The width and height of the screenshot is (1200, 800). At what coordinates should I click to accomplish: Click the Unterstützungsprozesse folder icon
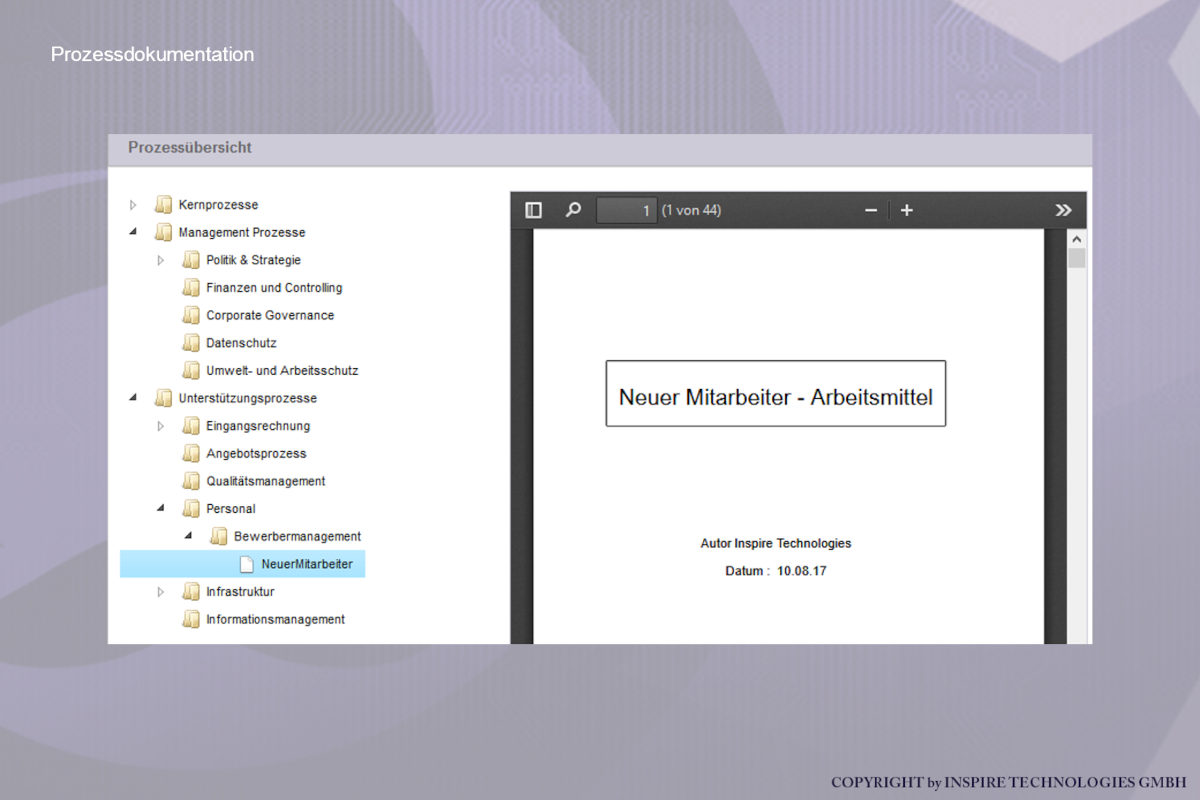(163, 398)
